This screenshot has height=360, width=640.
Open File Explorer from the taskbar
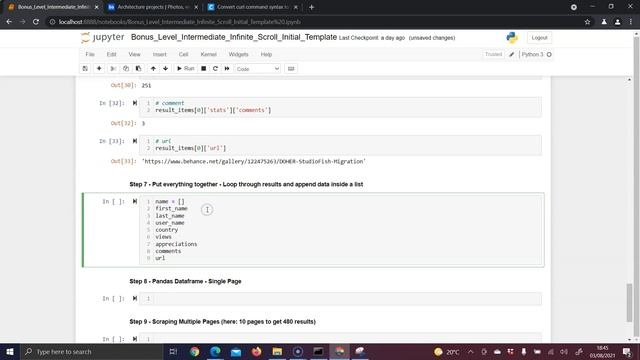277,351
